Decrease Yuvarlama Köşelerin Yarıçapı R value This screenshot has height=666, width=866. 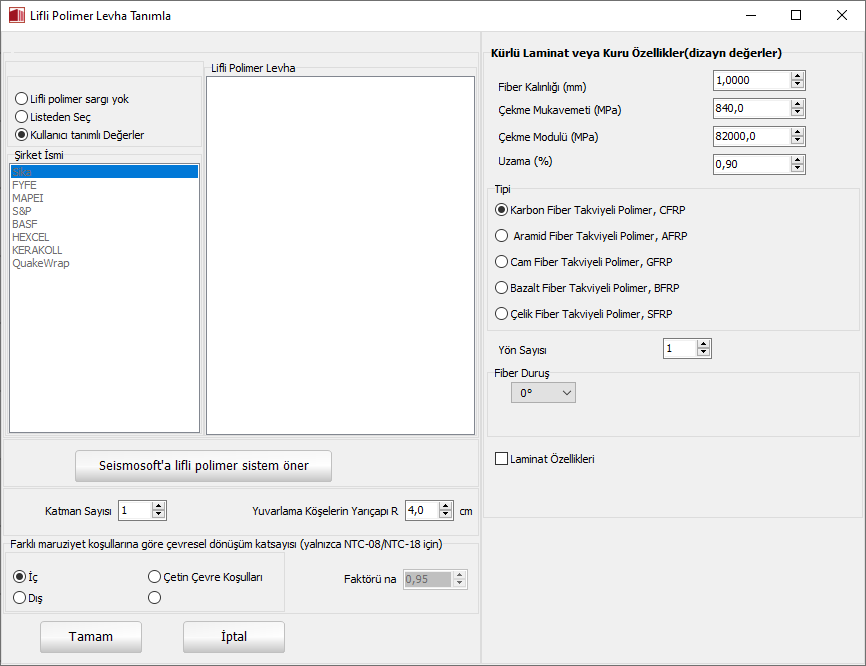click(447, 514)
